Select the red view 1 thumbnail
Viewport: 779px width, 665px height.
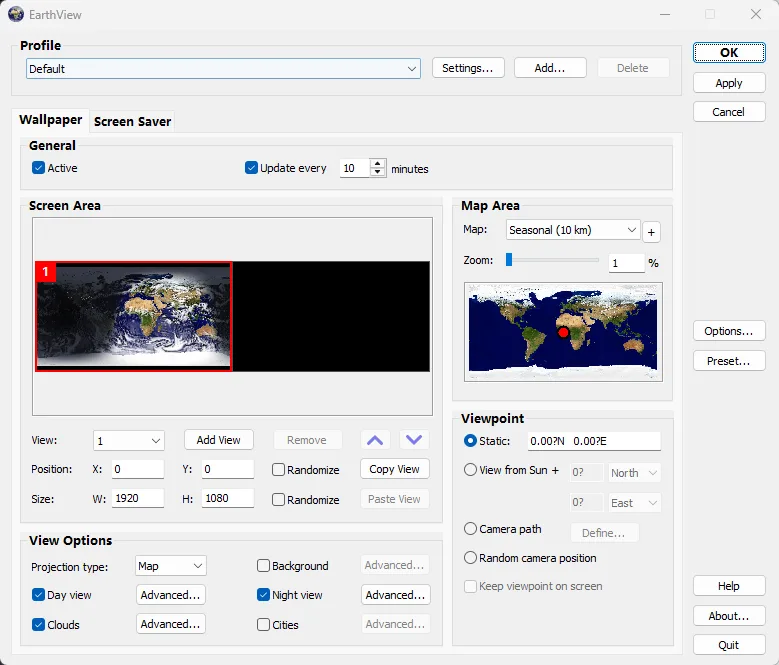134,316
